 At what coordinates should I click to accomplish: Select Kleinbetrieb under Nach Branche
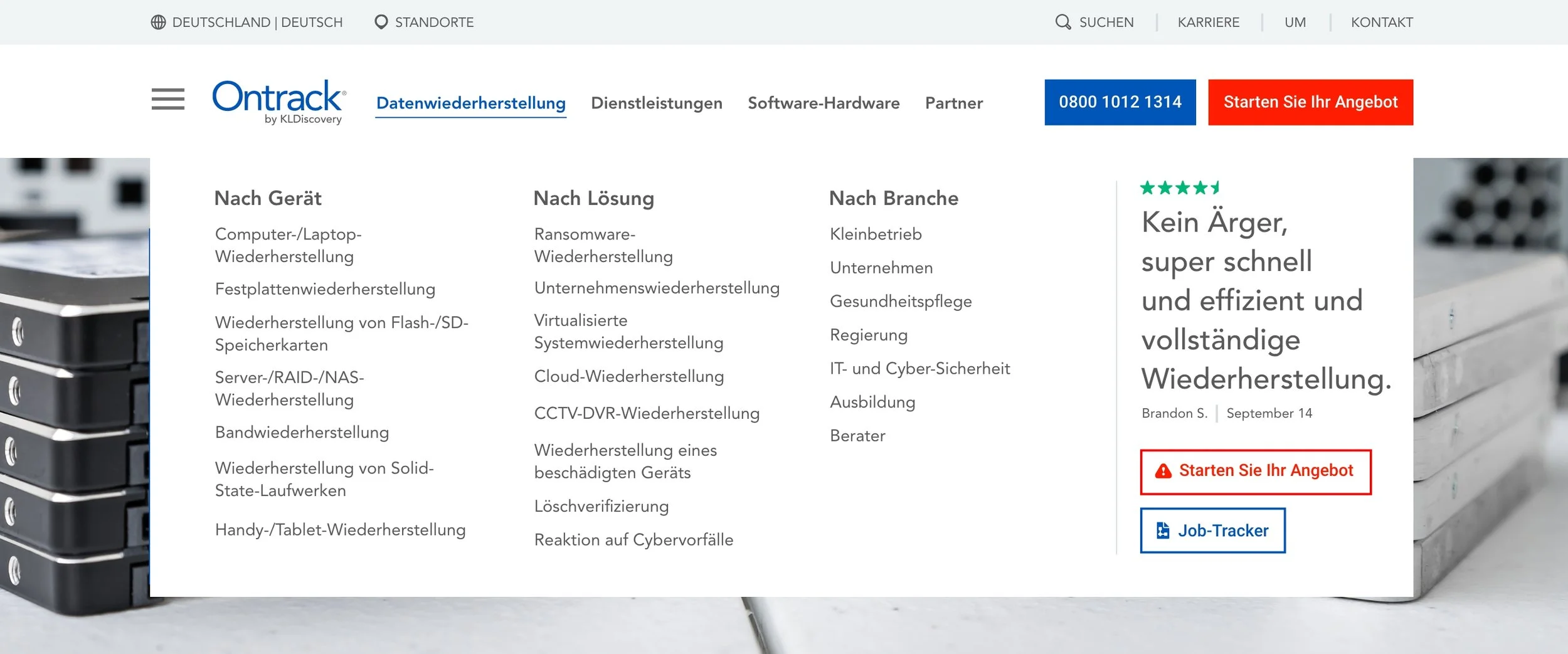click(x=876, y=235)
